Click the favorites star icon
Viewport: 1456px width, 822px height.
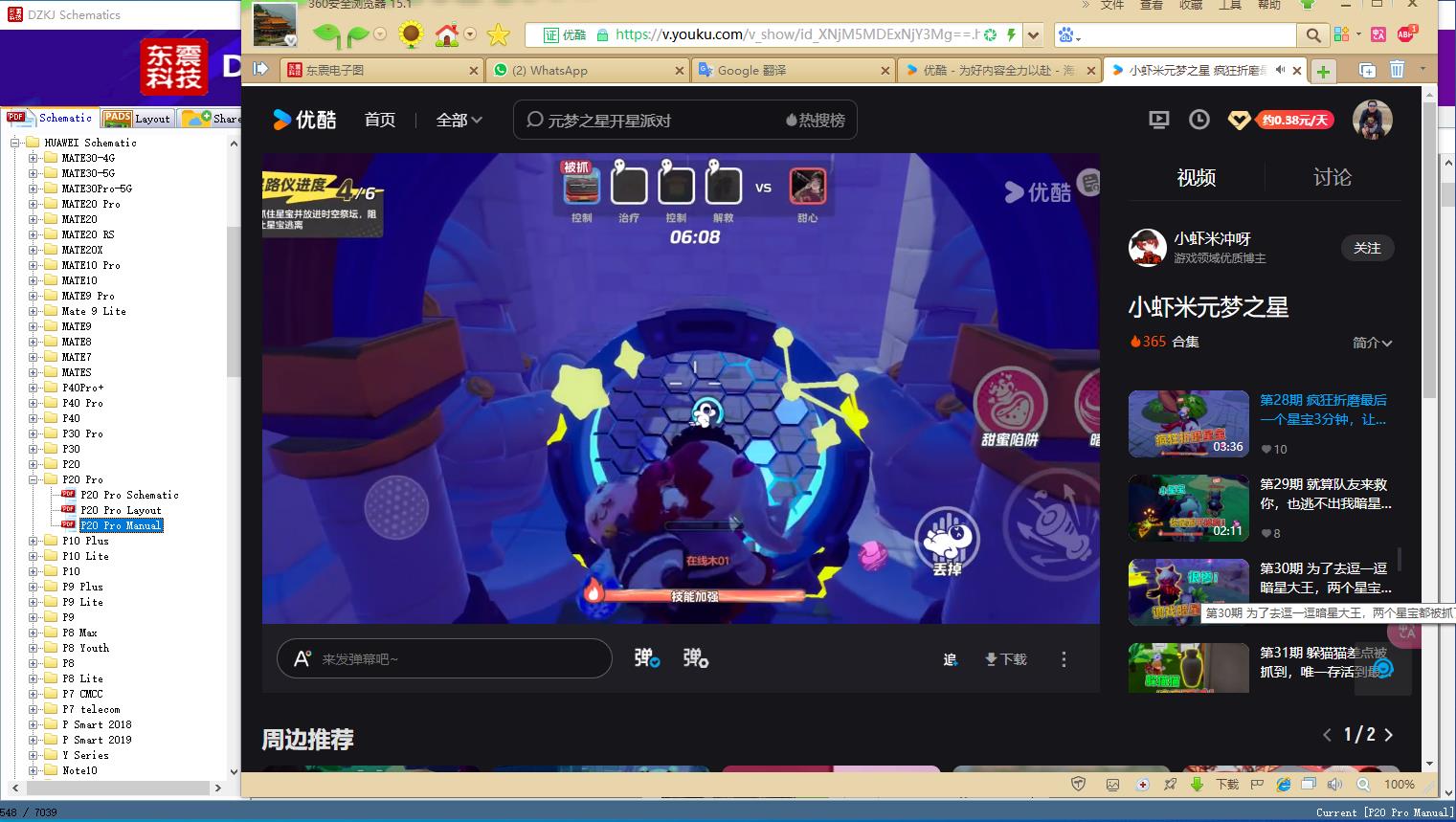(x=498, y=35)
